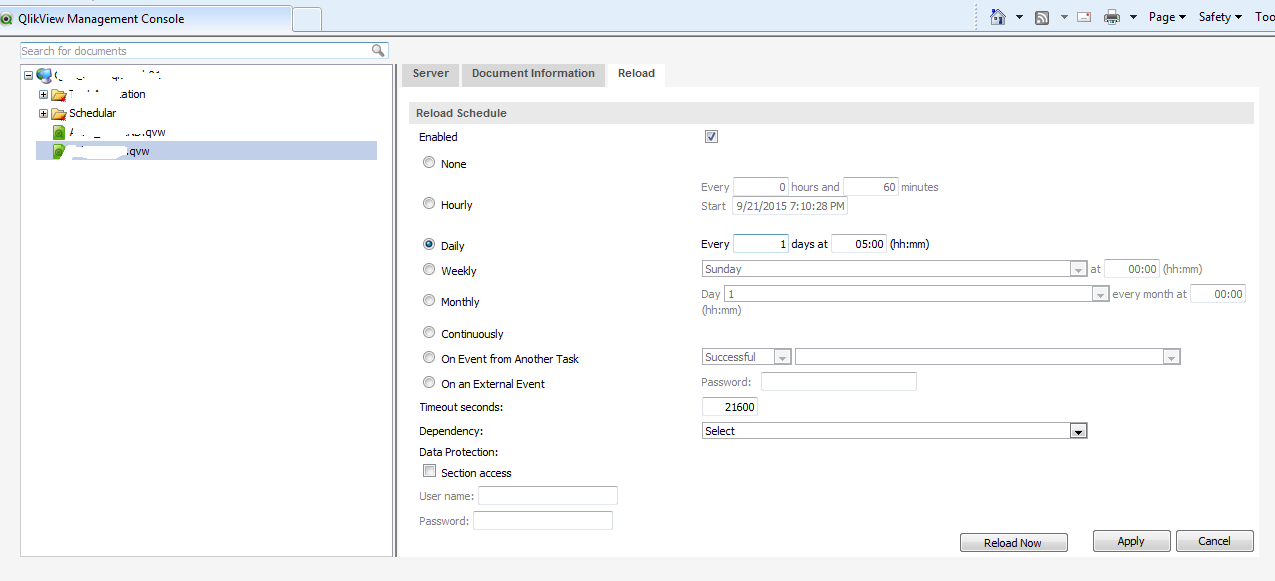
Task: Collapse the server root tree node
Action: [28, 75]
